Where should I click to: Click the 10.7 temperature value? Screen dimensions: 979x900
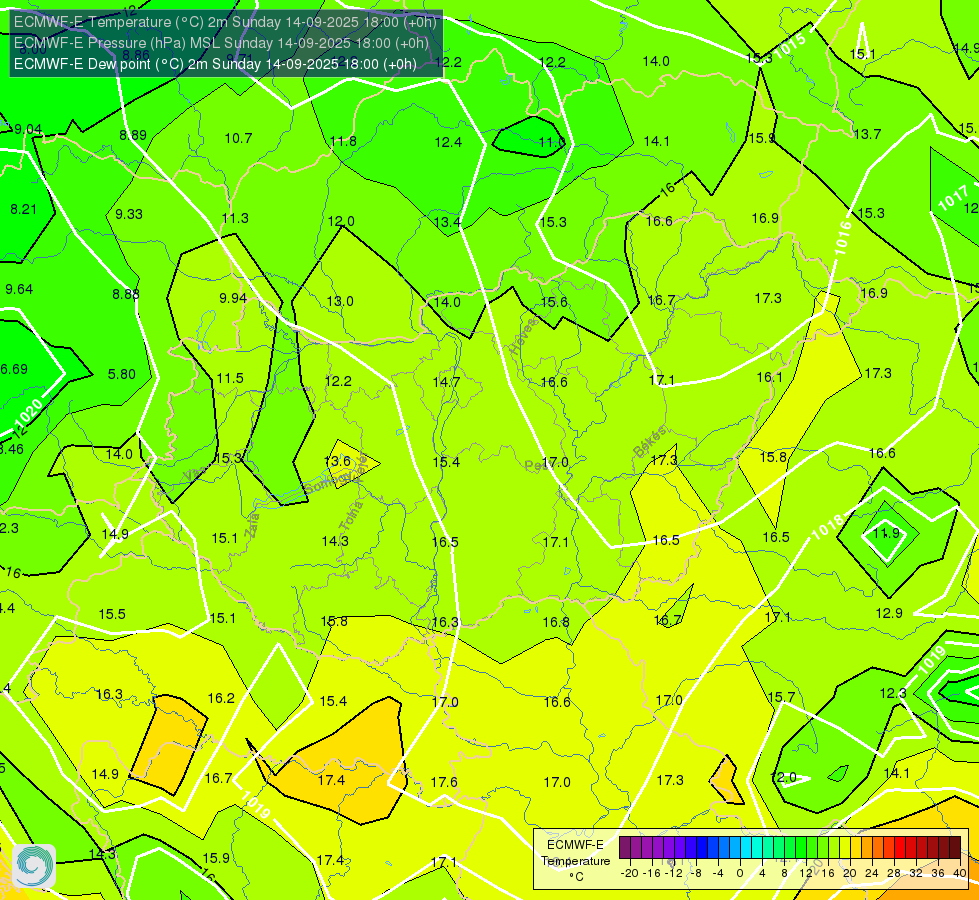[239, 138]
